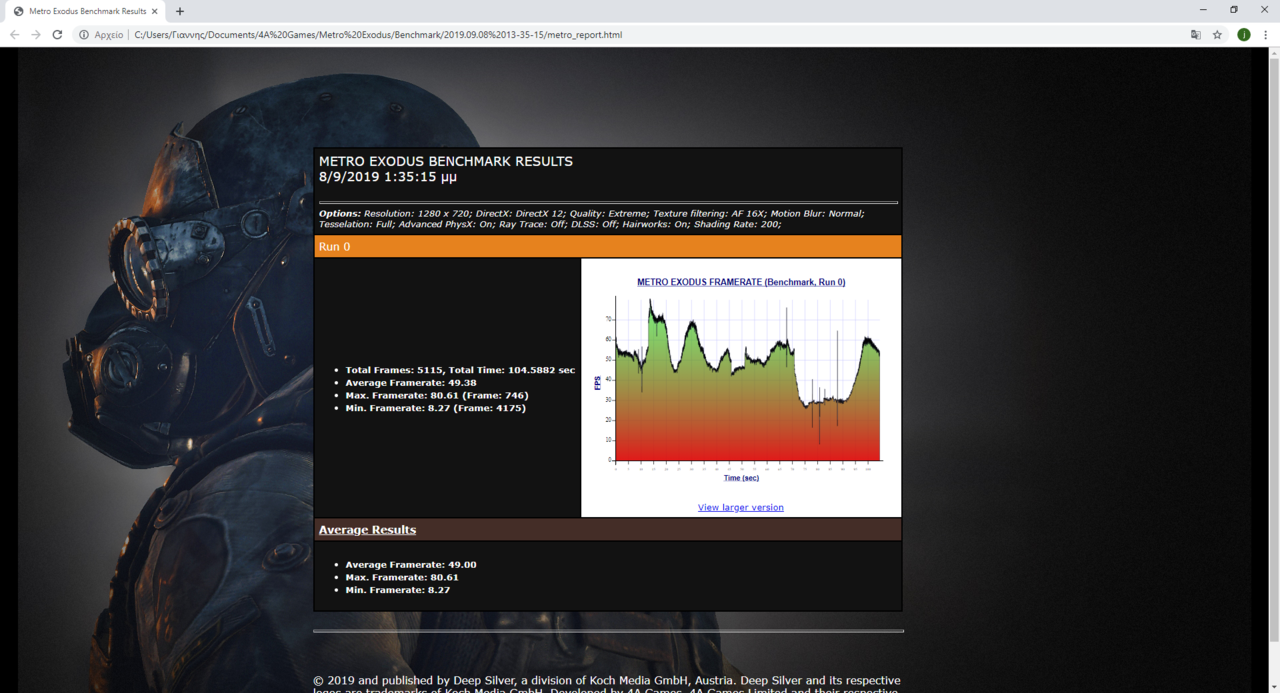Select the Metro Exodus Benchmark Results tab
This screenshot has height=693, width=1280.
[86, 11]
